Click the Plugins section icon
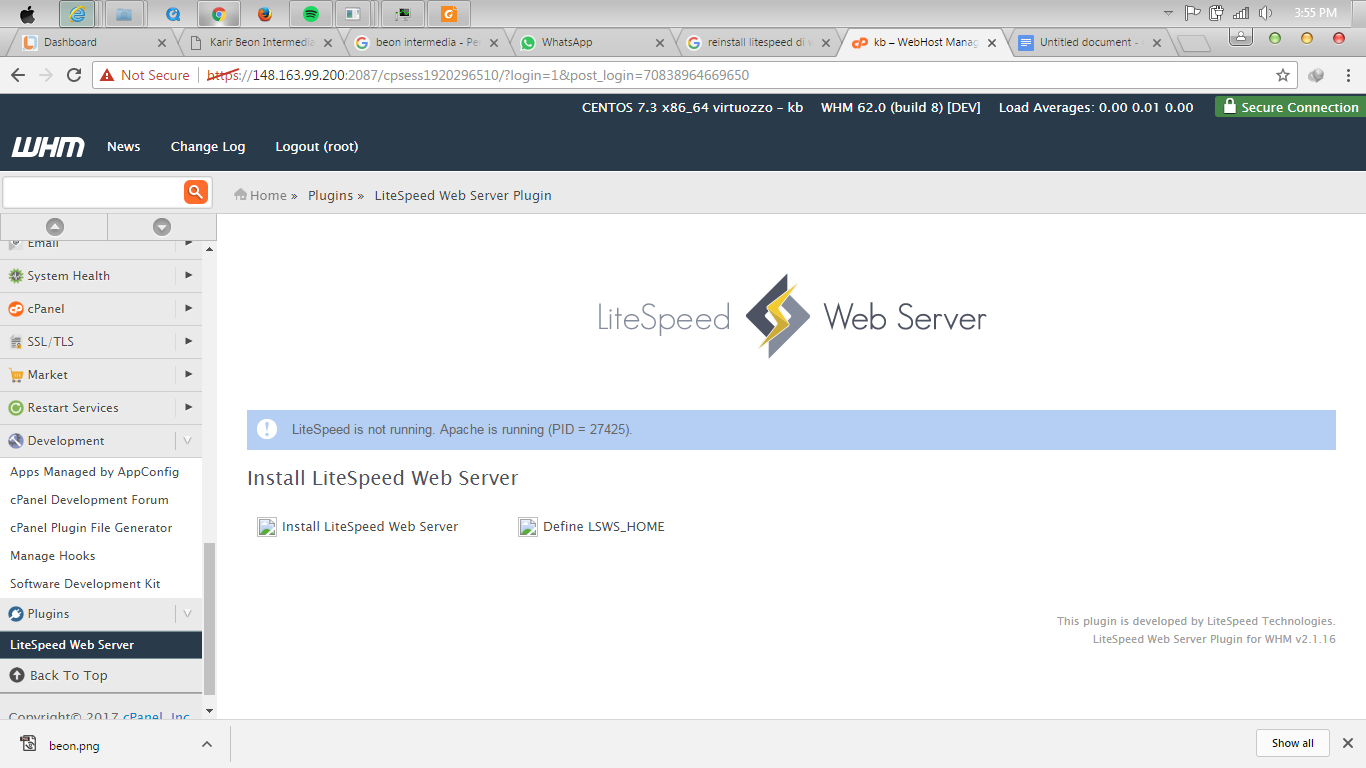 (x=16, y=614)
